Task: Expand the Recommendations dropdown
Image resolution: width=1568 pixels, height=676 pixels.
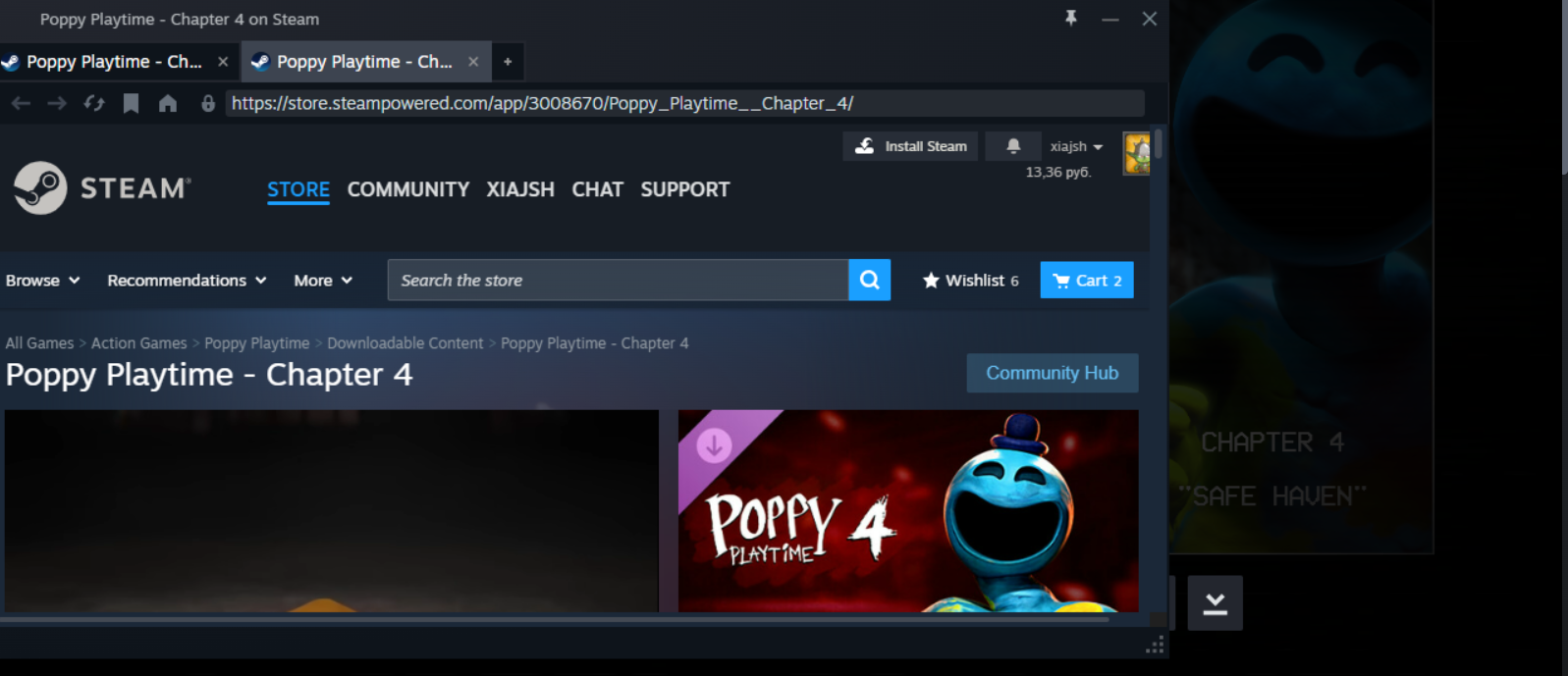Action: click(187, 281)
